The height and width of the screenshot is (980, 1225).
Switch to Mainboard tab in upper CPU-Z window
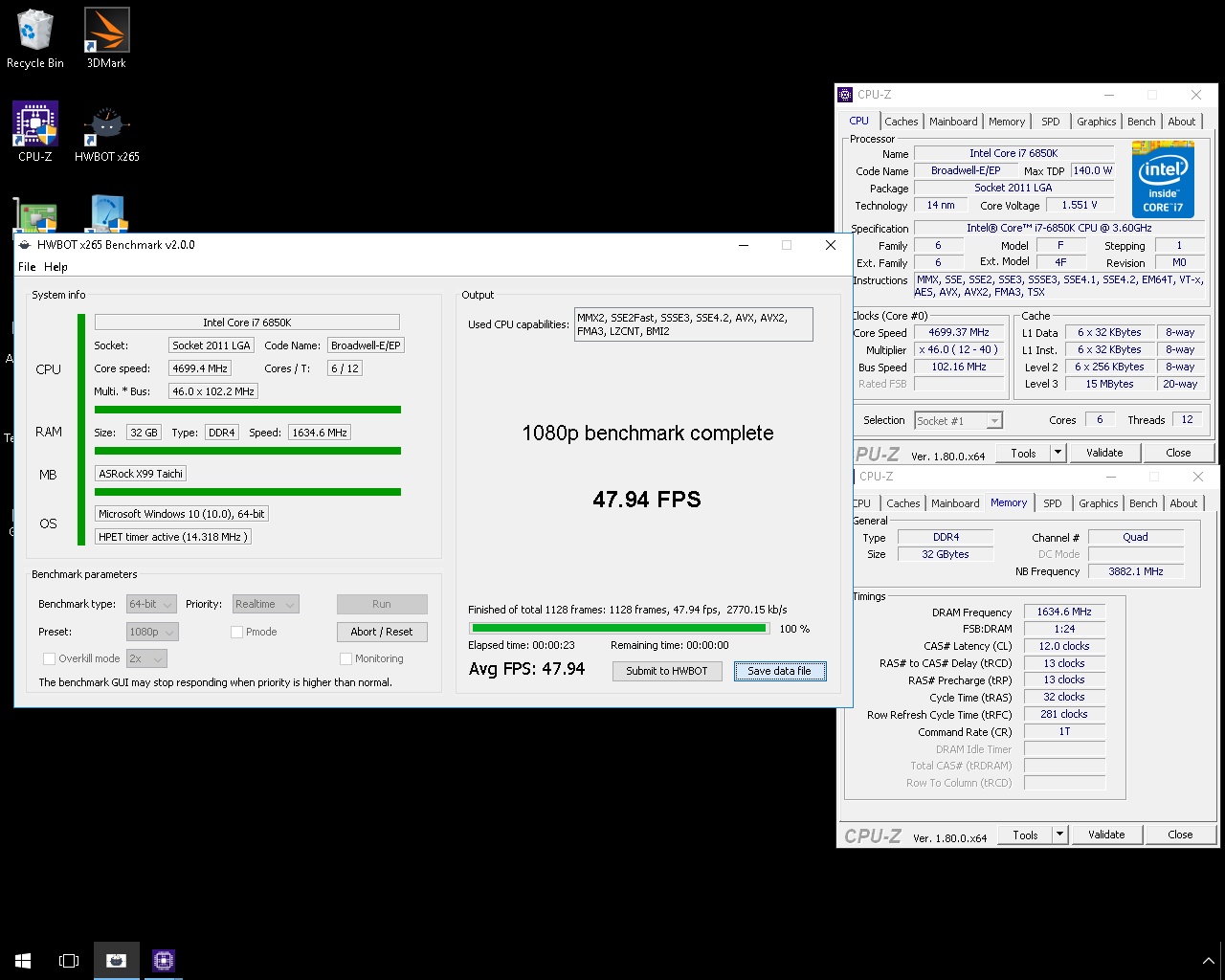coord(953,122)
